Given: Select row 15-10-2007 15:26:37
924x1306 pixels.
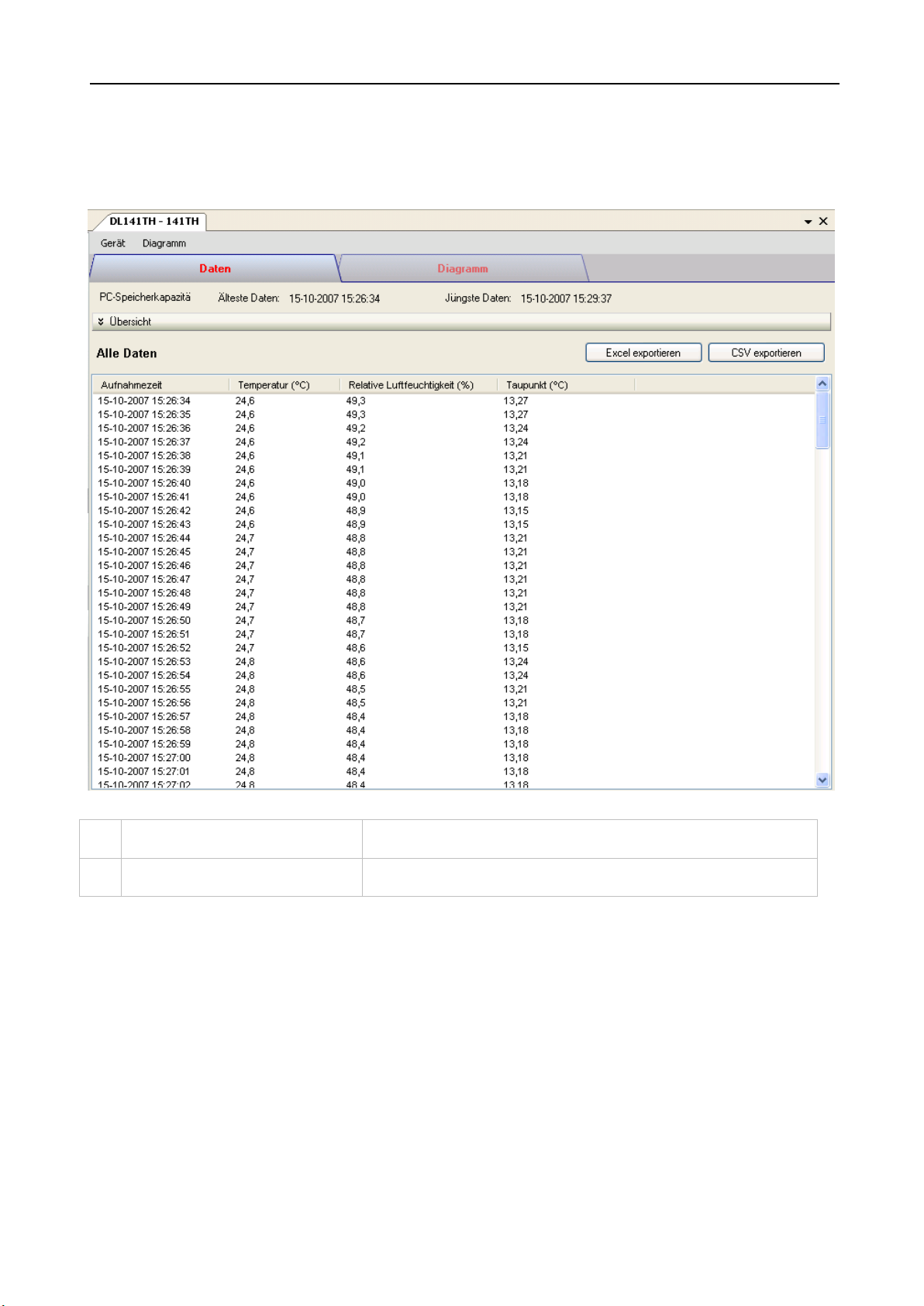Looking at the screenshot, I should pos(453,443).
